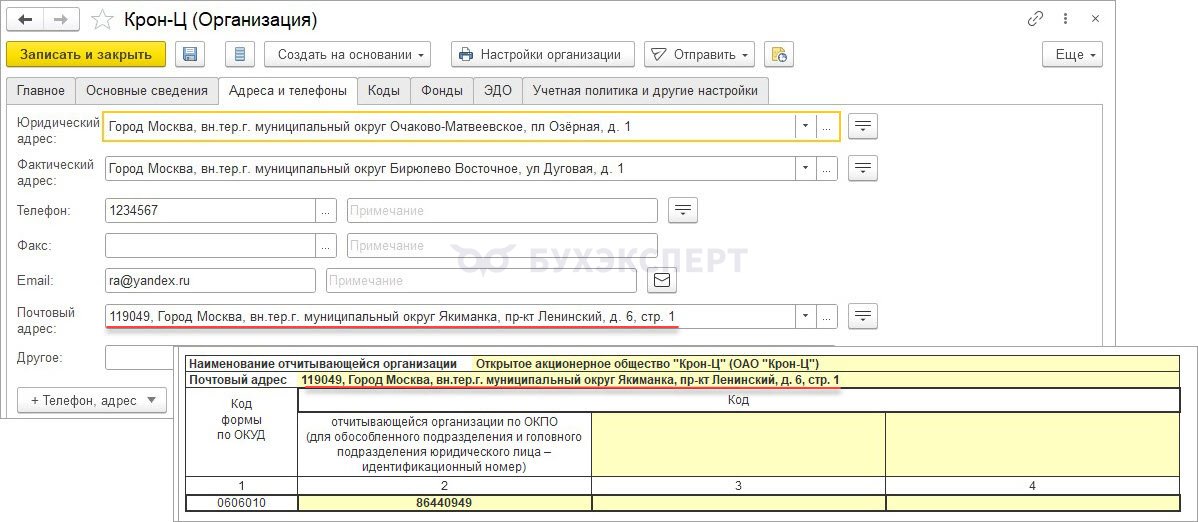The width and height of the screenshot is (1198, 522).
Task: Add Крон-Ц to favorites with the star
Action: point(101,19)
